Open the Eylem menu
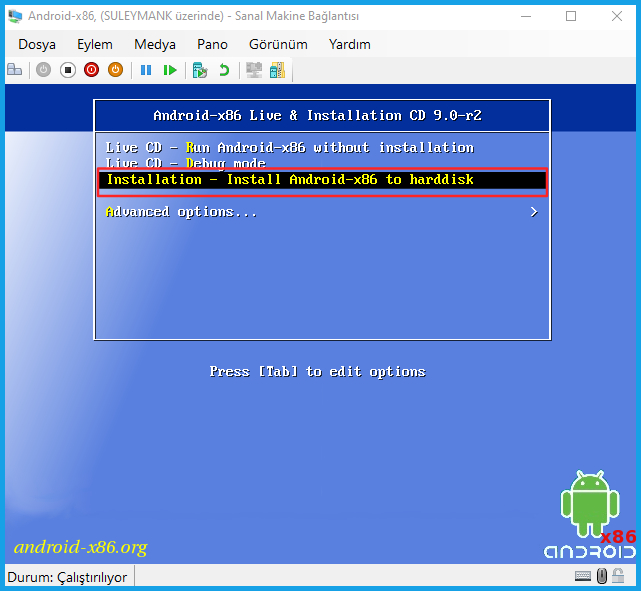641x591 pixels. point(95,44)
